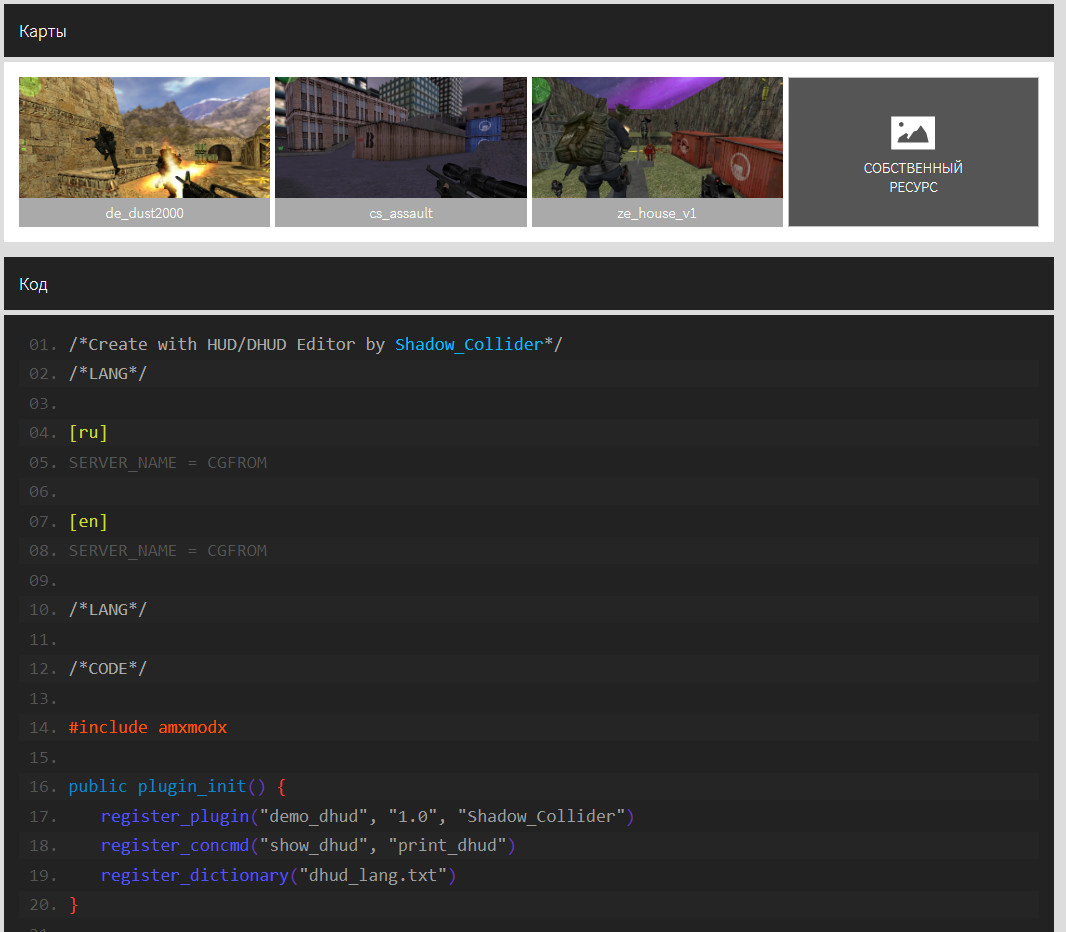Image resolution: width=1066 pixels, height=932 pixels.
Task: Select the cs_assault map thumbnail
Action: click(x=400, y=137)
